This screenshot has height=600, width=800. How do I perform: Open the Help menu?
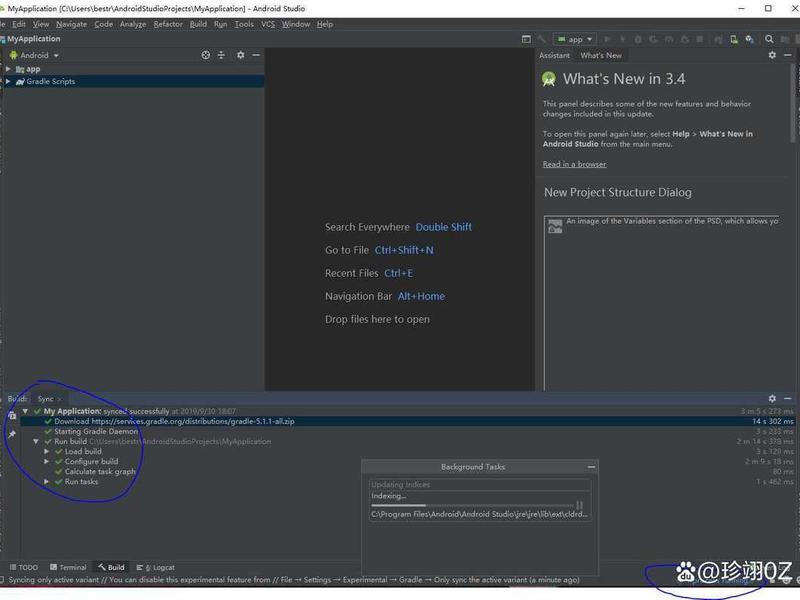[324, 24]
